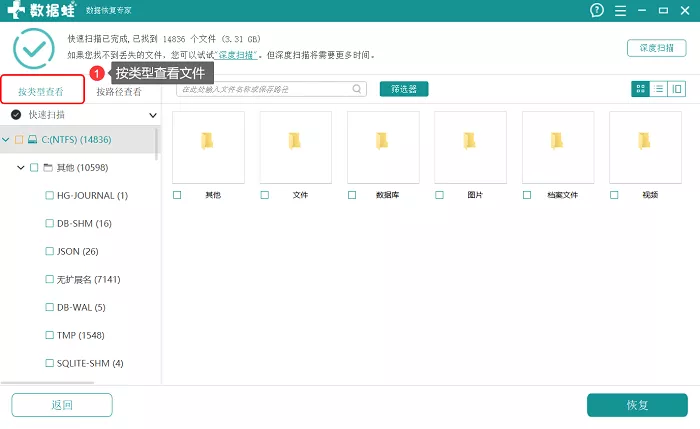Open the 档案文件 folder thumbnail
700x429 pixels.
point(558,147)
